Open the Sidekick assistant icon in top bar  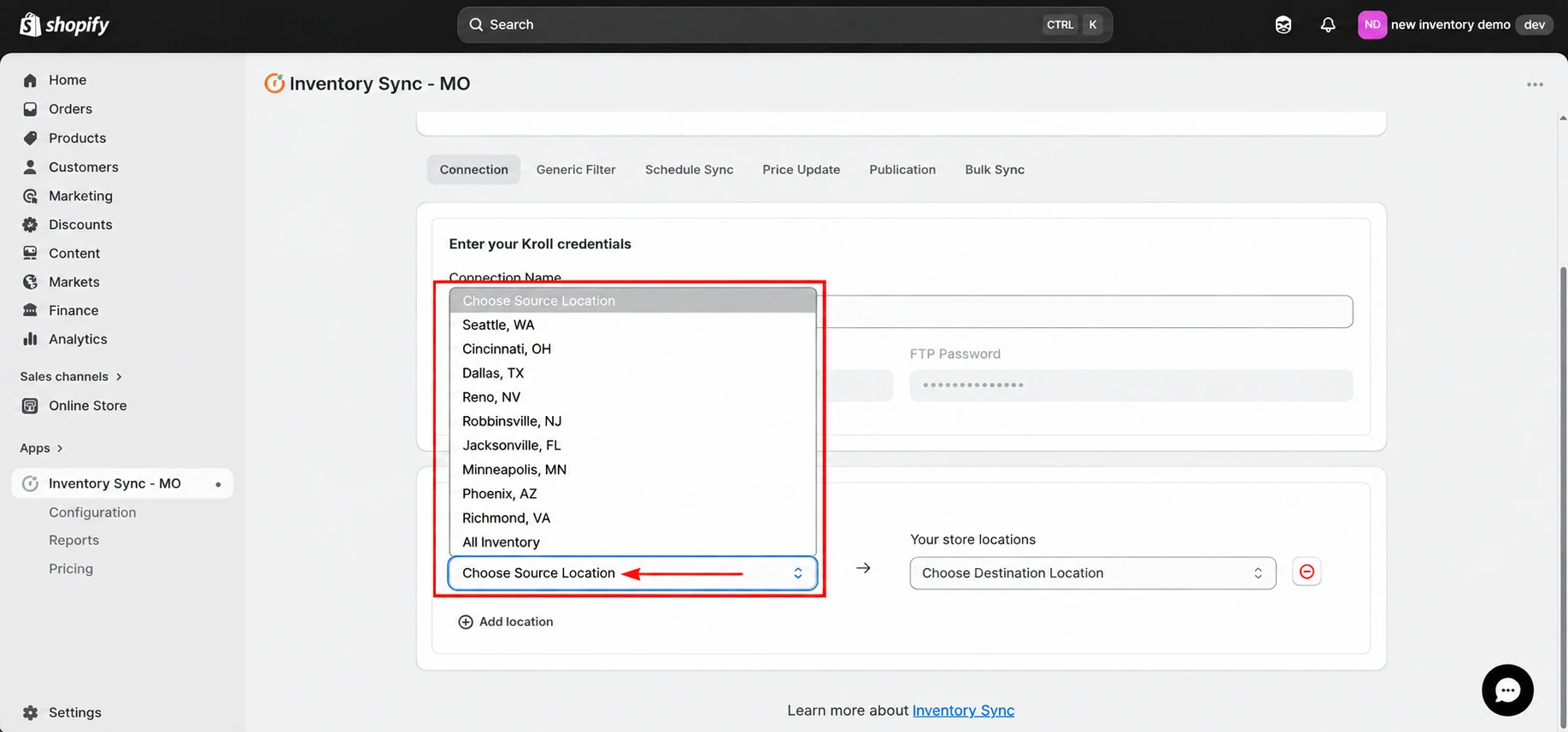click(1283, 25)
